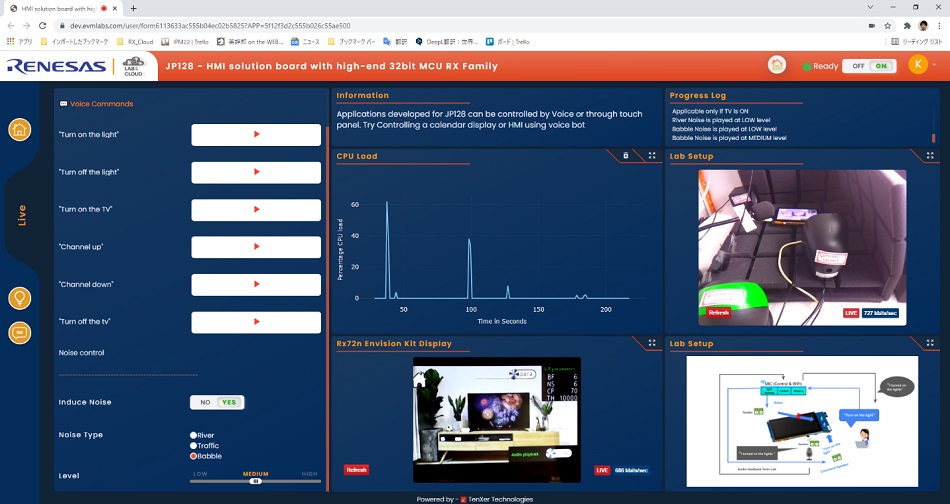Open the Chrome menu three dots
Image resolution: width=950 pixels, height=504 pixels.
point(940,25)
